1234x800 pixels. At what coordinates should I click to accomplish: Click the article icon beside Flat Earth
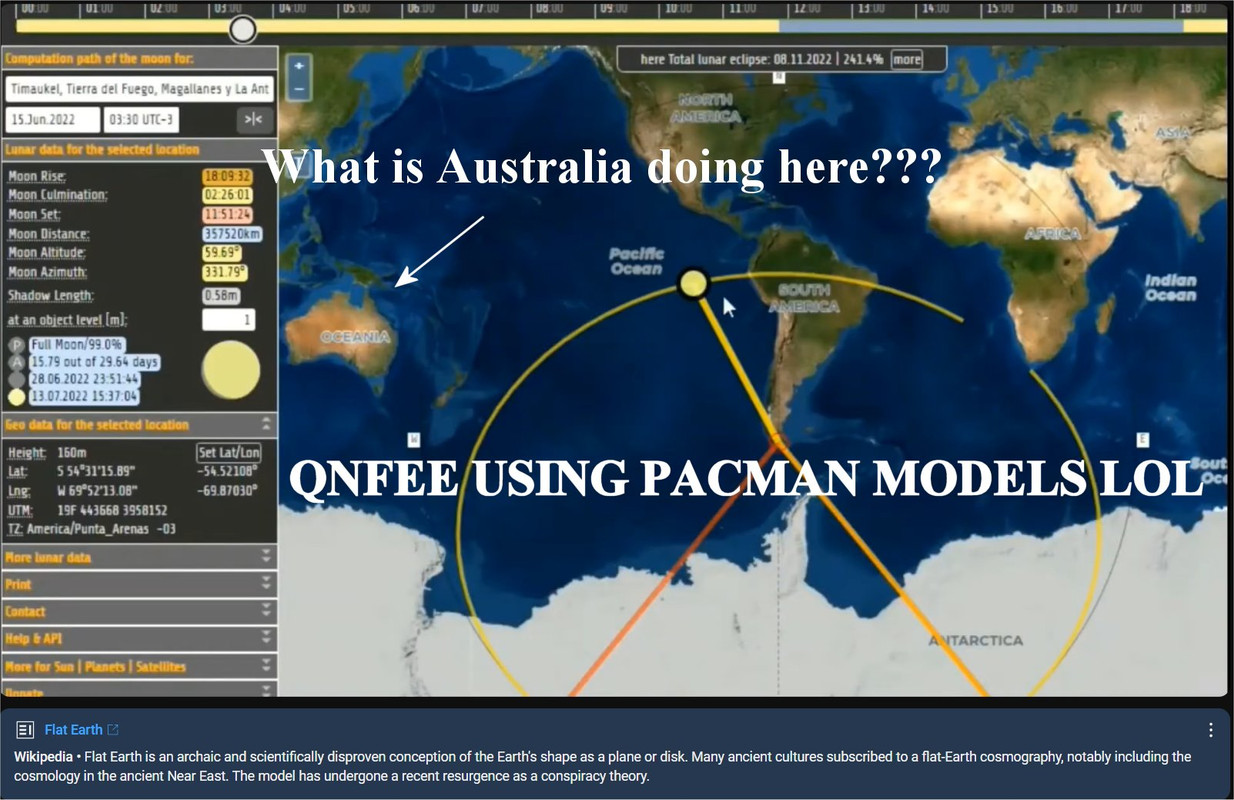26,730
